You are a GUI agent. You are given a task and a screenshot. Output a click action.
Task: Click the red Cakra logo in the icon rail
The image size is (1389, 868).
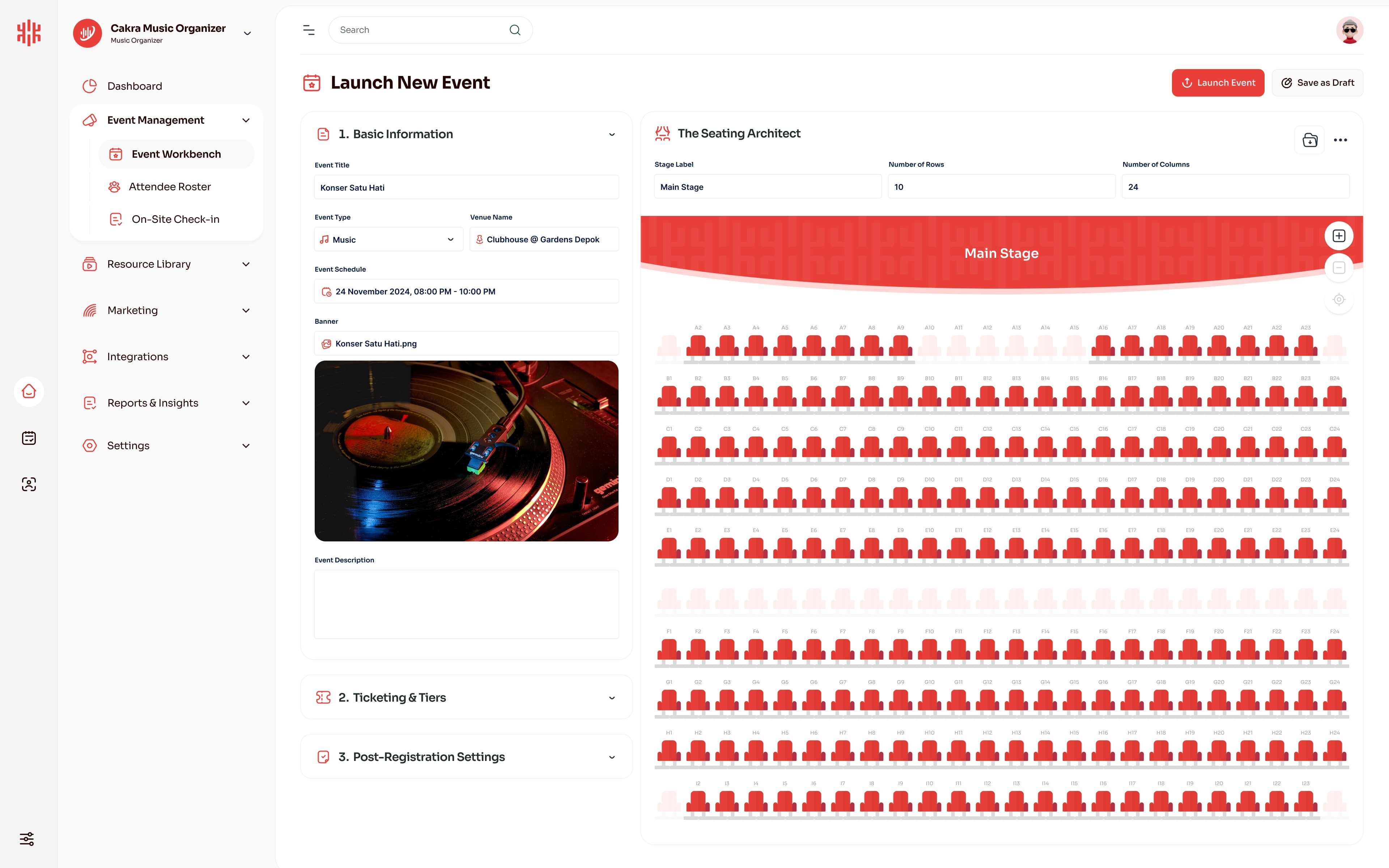(29, 33)
